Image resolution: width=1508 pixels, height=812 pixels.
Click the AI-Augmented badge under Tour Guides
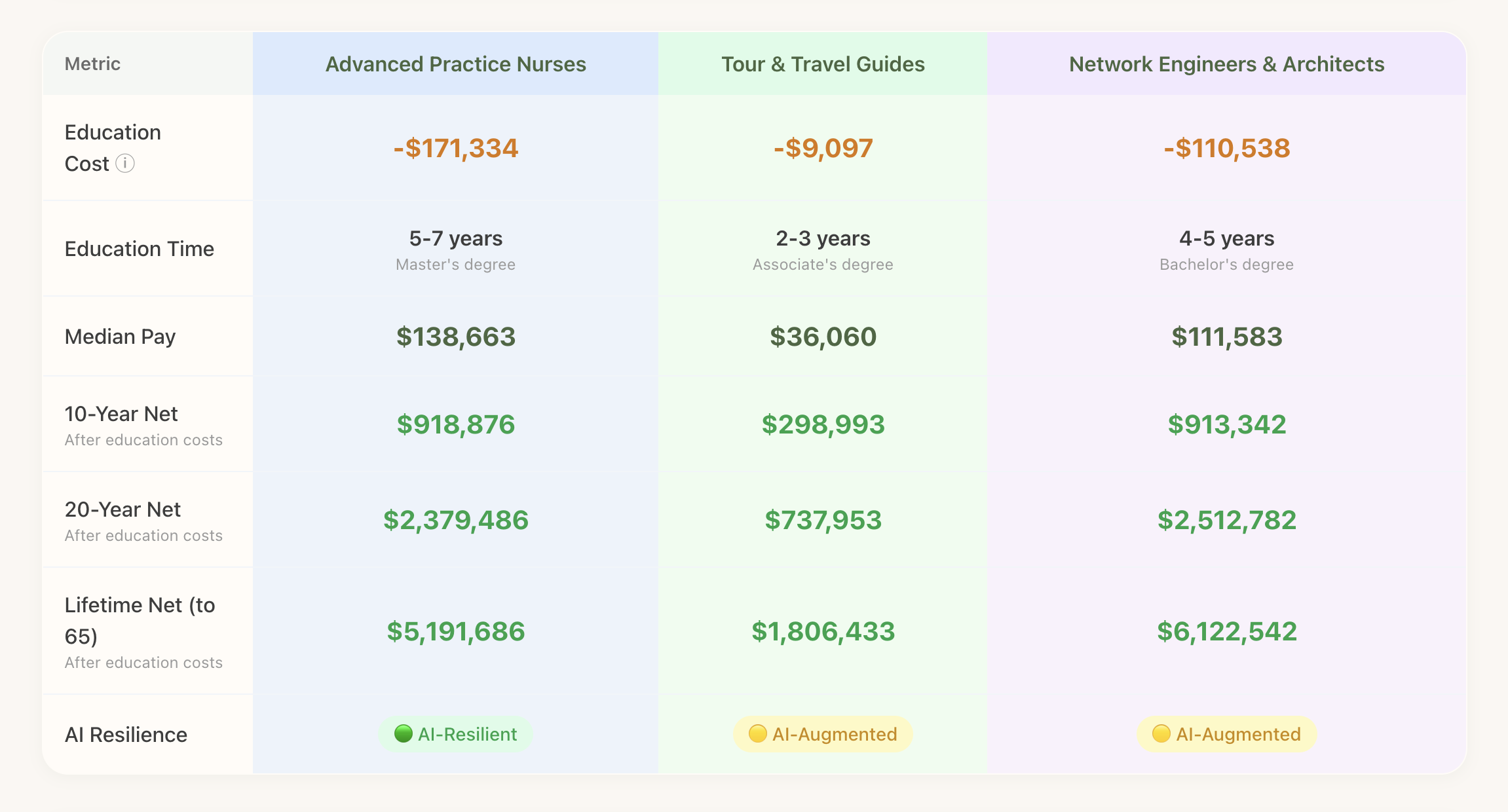pos(823,734)
